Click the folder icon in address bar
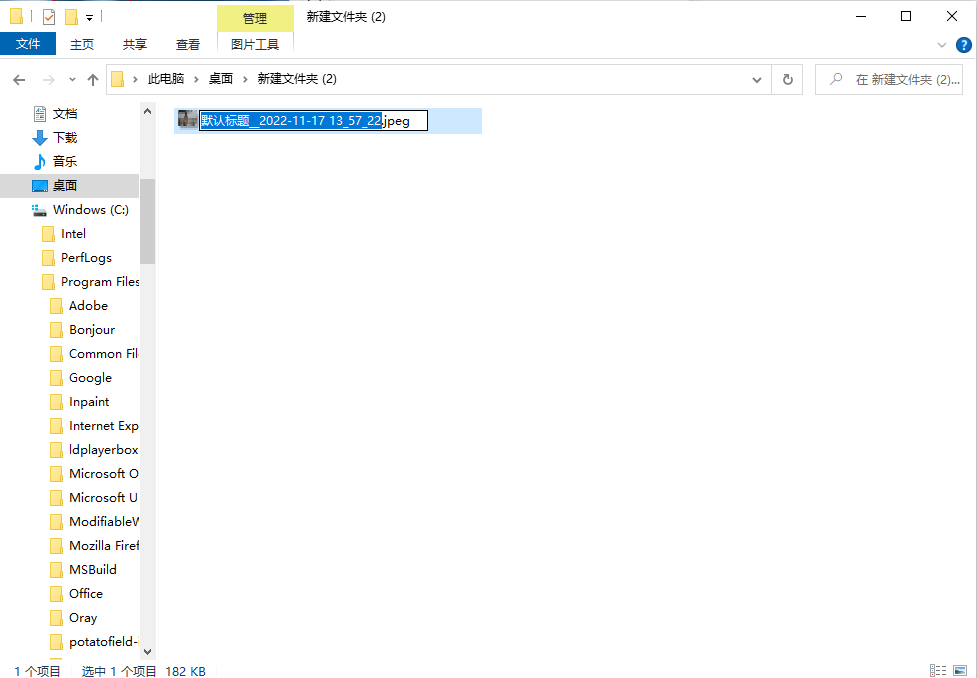Image resolution: width=977 pixels, height=678 pixels. tap(117, 79)
